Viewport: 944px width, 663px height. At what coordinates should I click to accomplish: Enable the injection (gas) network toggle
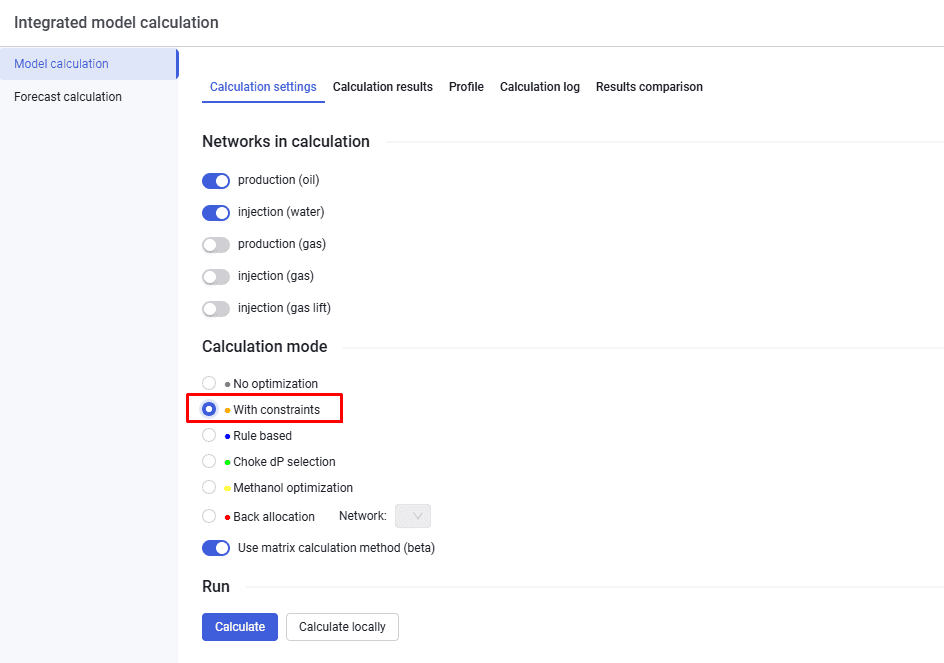216,276
